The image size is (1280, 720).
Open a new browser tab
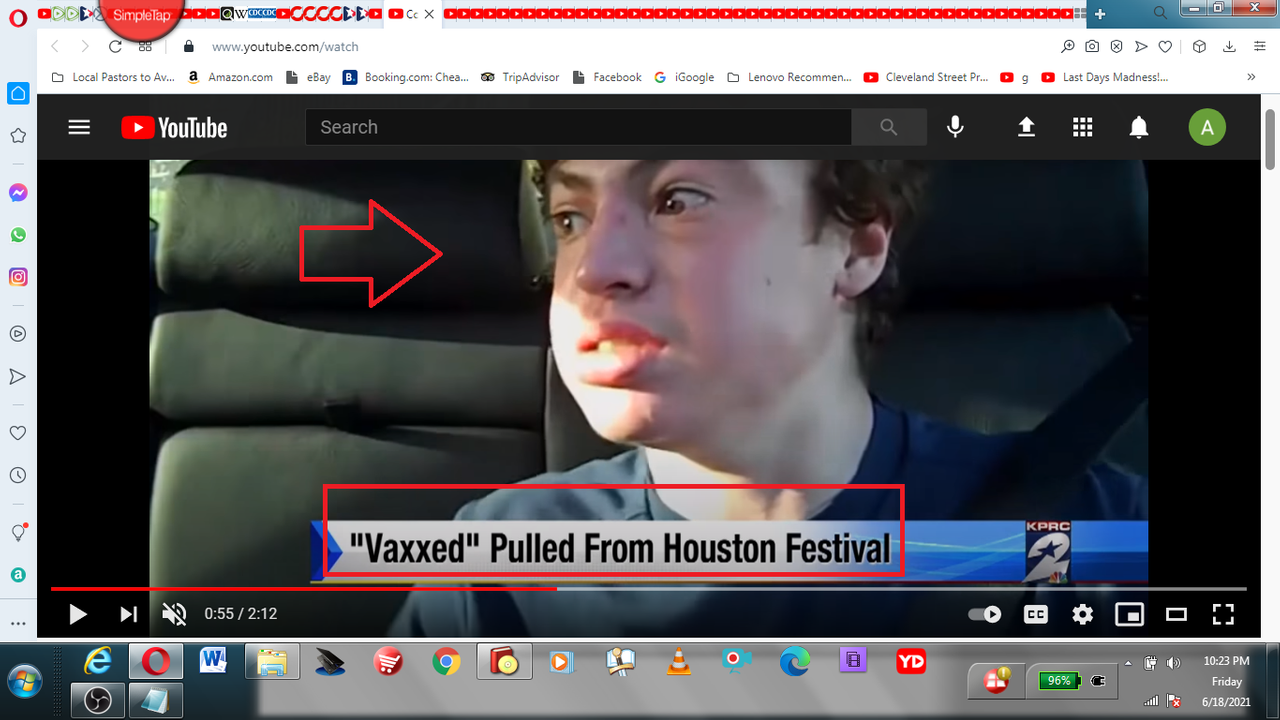tap(1100, 14)
